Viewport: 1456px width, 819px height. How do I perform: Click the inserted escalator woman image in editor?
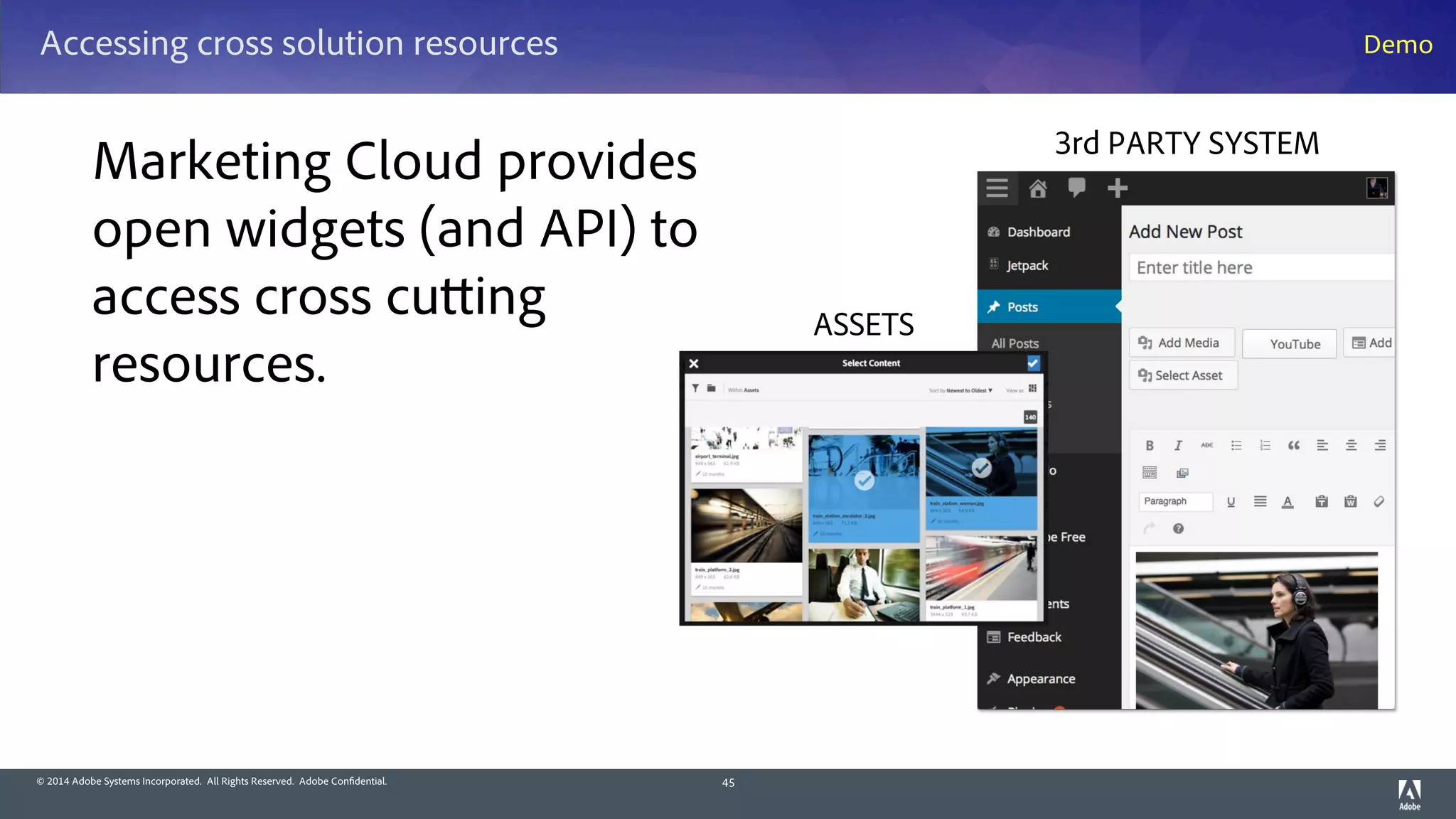(1256, 630)
